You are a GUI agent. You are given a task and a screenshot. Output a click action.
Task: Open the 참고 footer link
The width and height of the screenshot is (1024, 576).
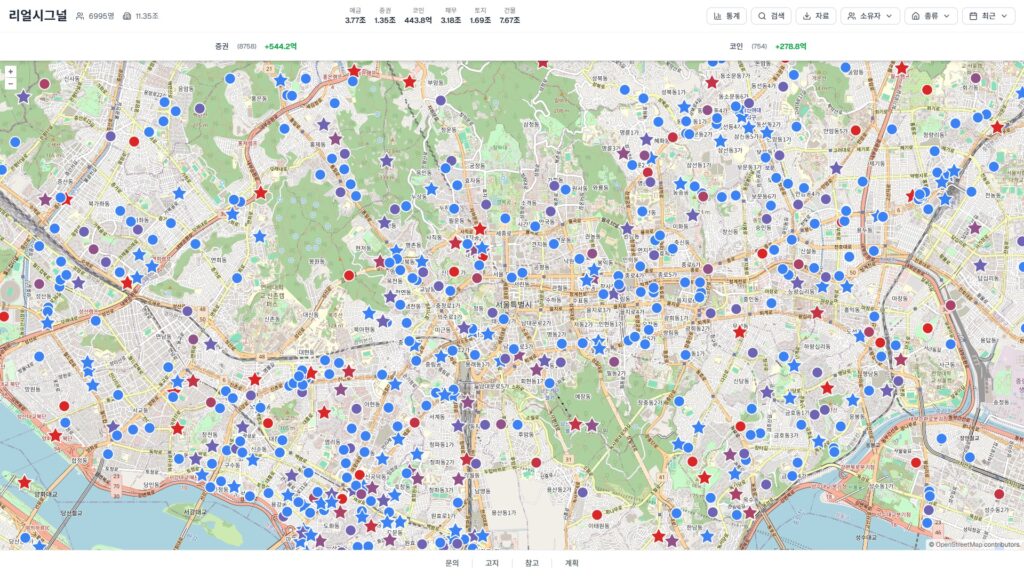click(x=532, y=563)
